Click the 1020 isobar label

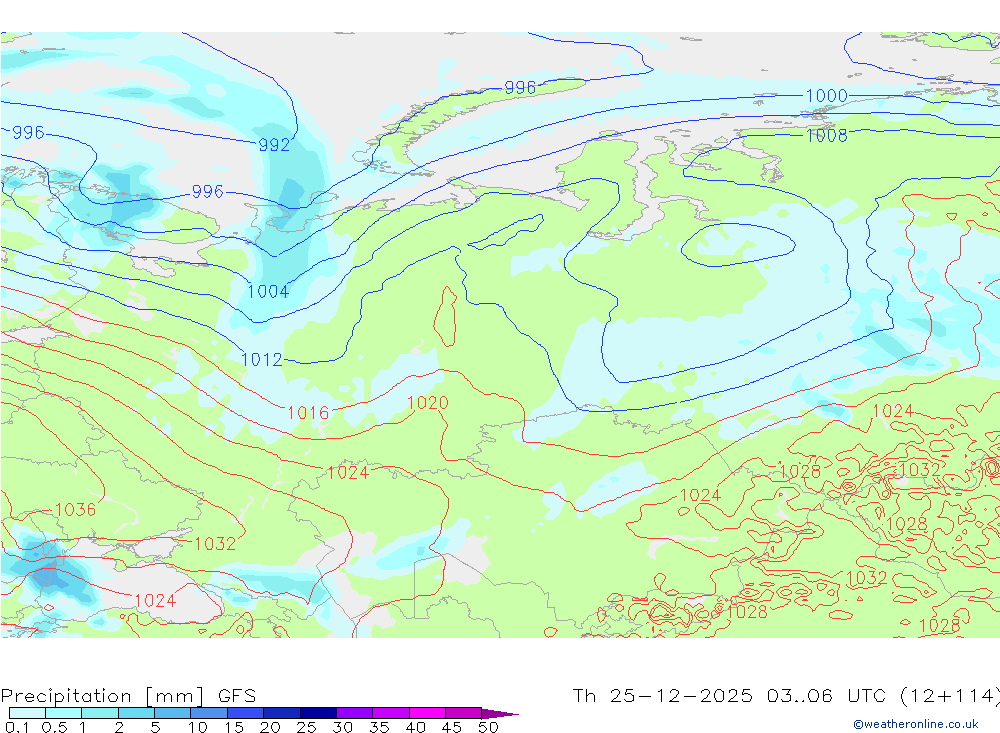[427, 403]
